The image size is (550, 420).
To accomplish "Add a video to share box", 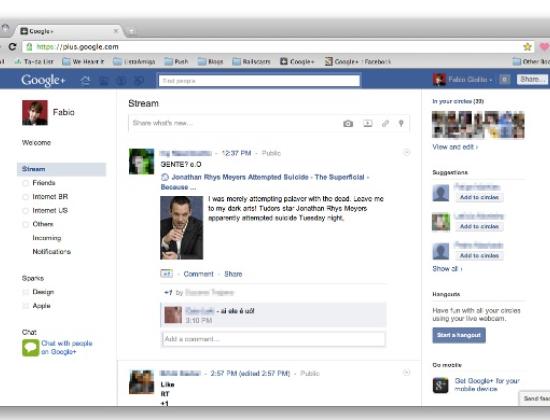I will coord(367,124).
